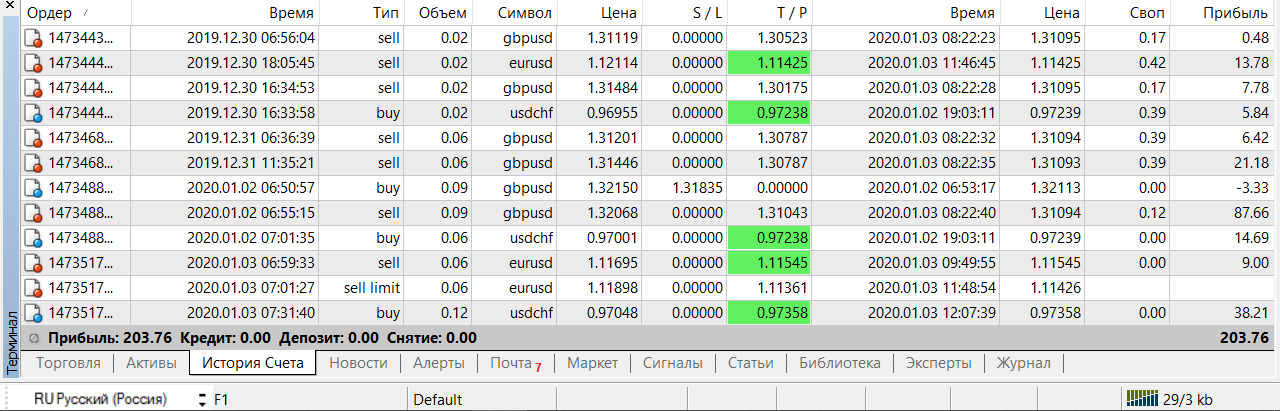Open the Сигналы tab

pos(673,363)
